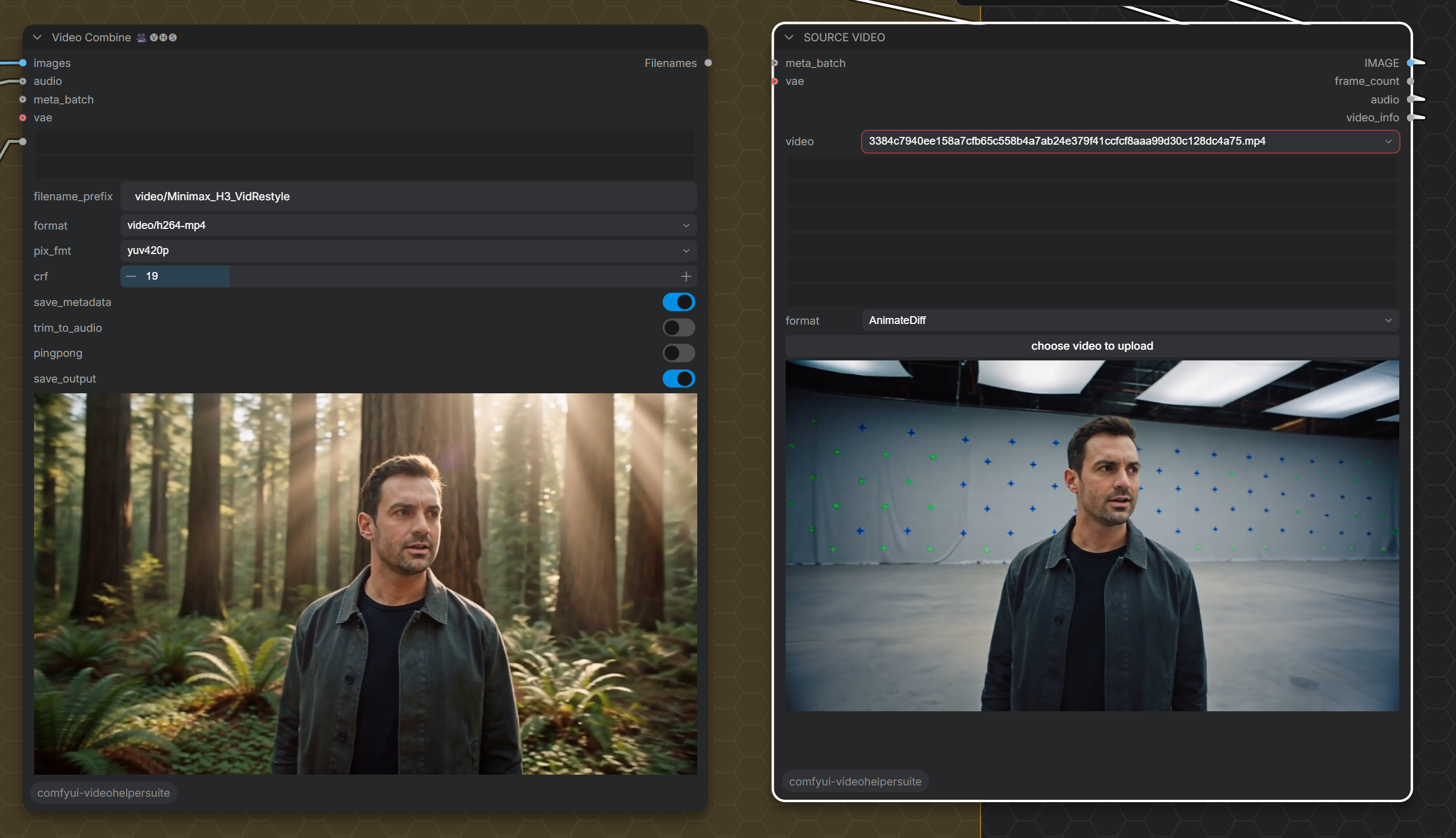Click comfyui-videohelpersuite badge in Video Combine
The width and height of the screenshot is (1456, 838).
103,793
